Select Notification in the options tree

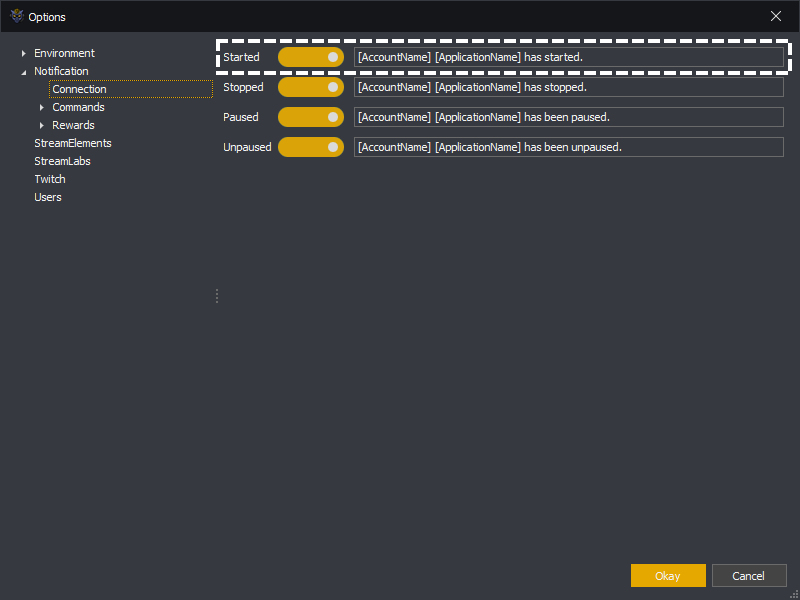pos(61,71)
